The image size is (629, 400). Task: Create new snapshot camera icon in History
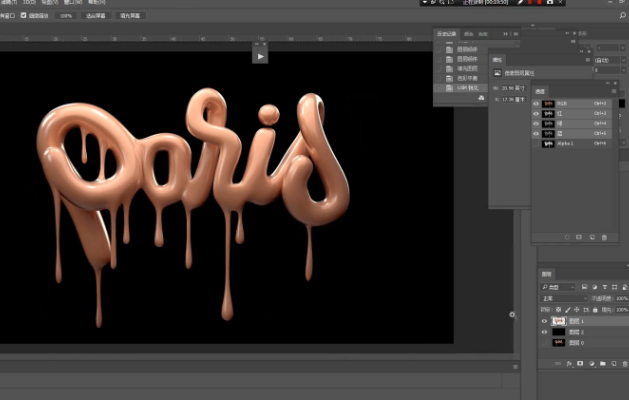point(481,98)
